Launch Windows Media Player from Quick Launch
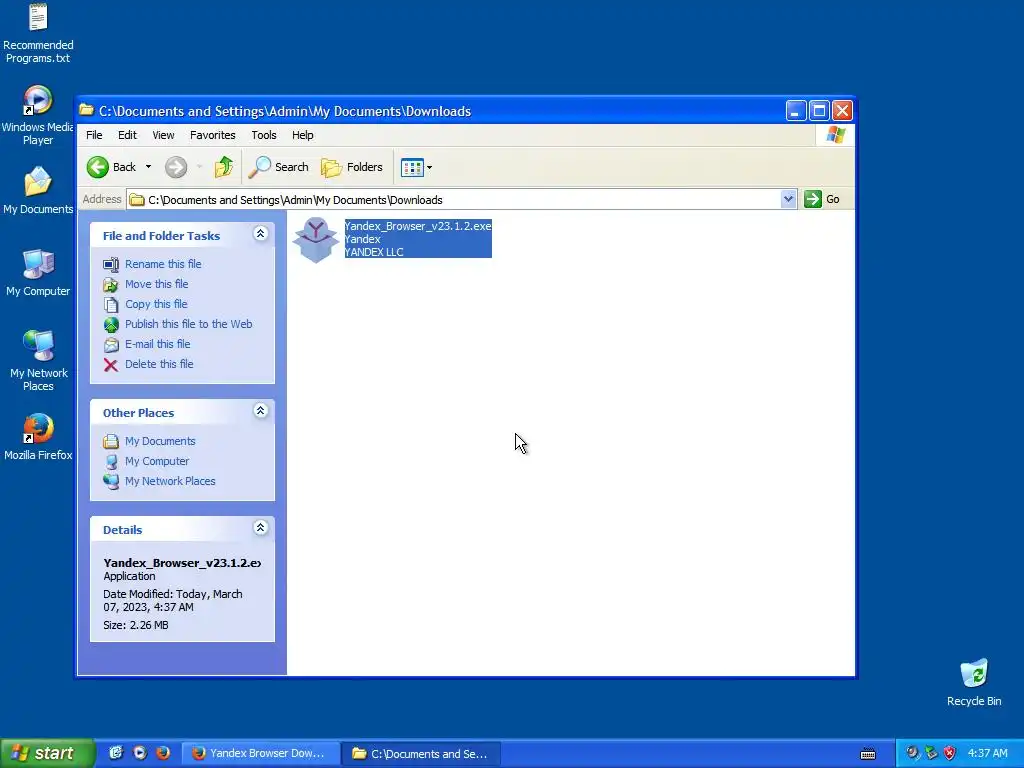Viewport: 1024px width, 768px height. coord(140,753)
